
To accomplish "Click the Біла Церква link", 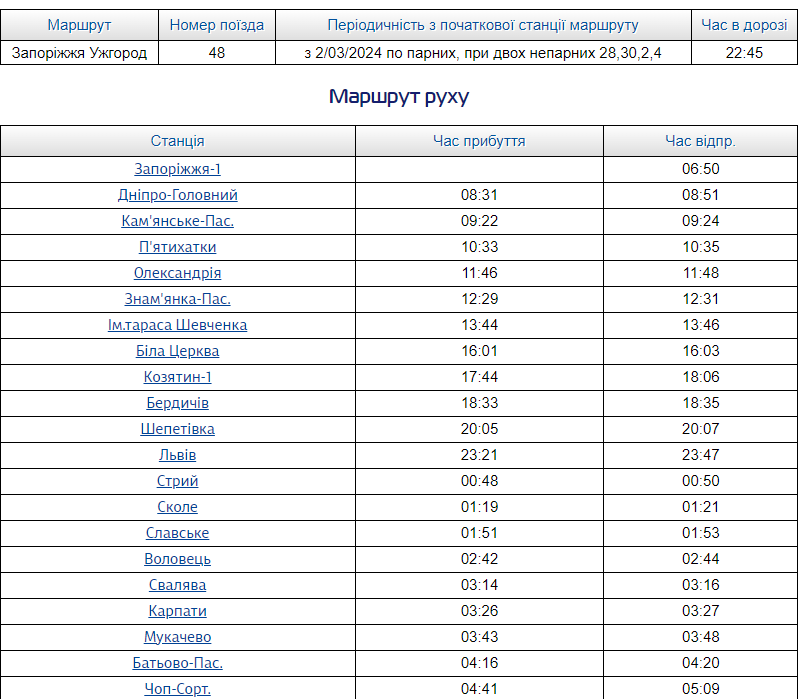I will click(x=177, y=351).
